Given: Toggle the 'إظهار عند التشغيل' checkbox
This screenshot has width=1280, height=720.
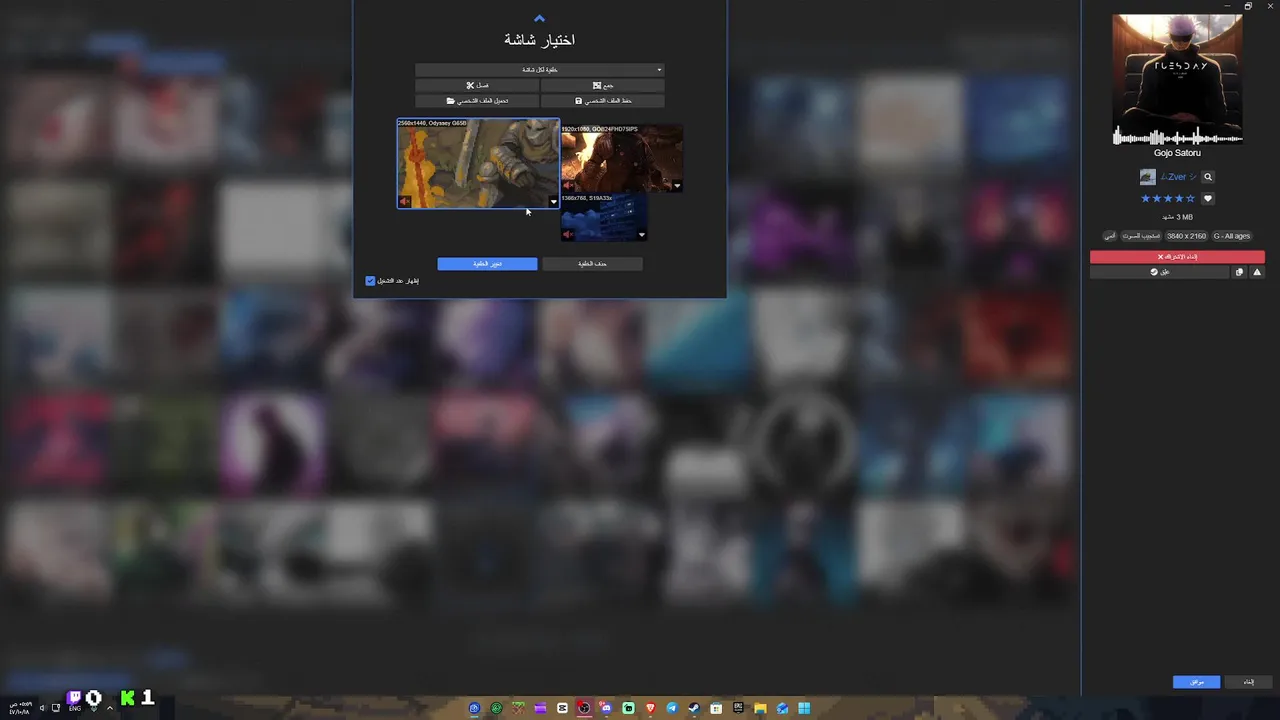Looking at the screenshot, I should pyautogui.click(x=370, y=281).
